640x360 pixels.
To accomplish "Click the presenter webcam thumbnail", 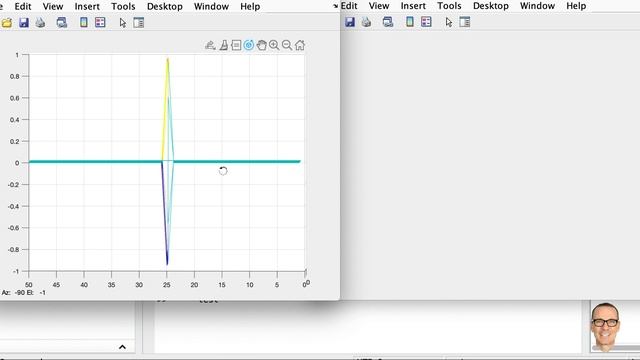I will (605, 327).
